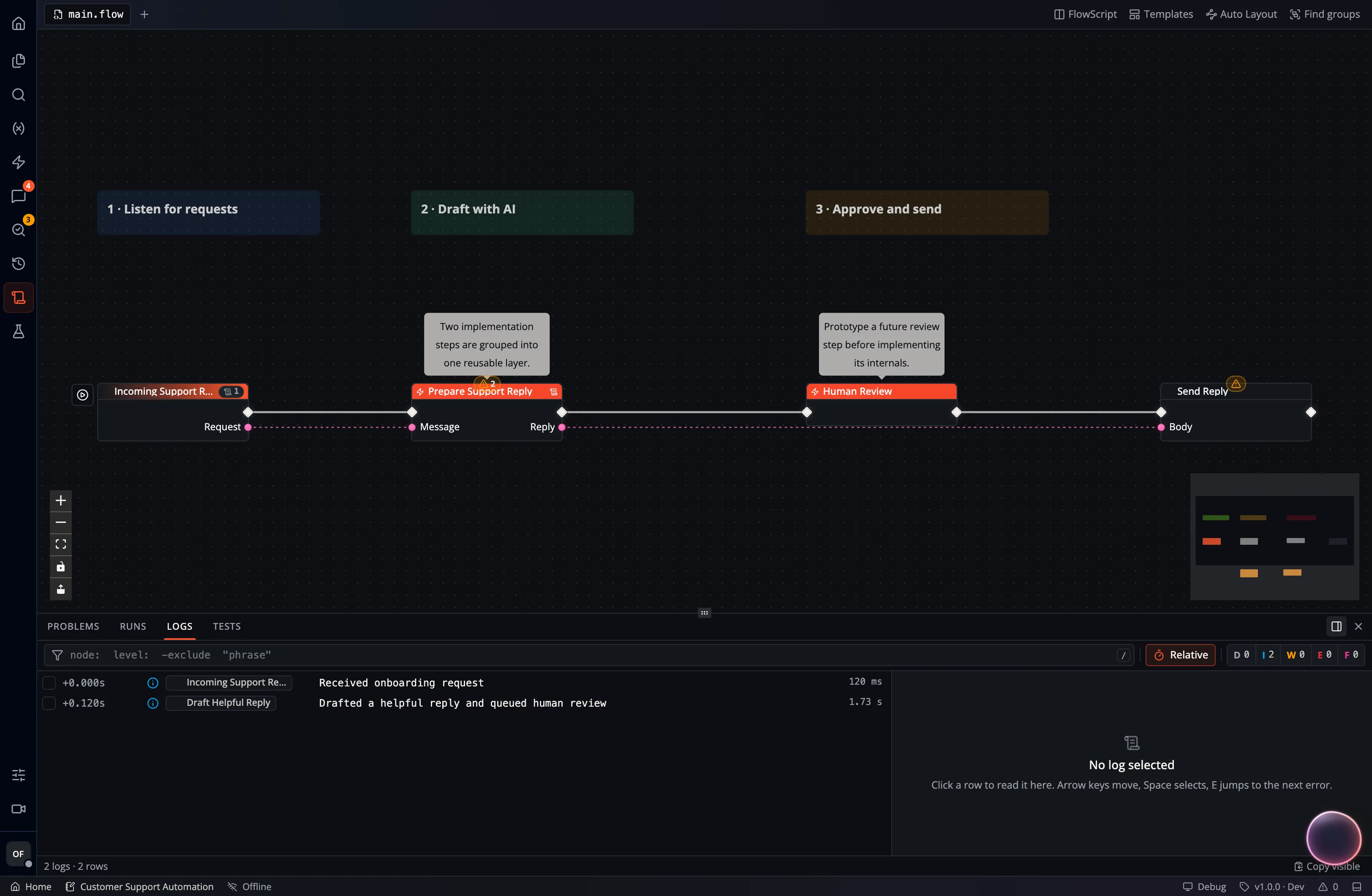Select the main.flow tab
The image size is (1372, 896).
pyautogui.click(x=87, y=14)
